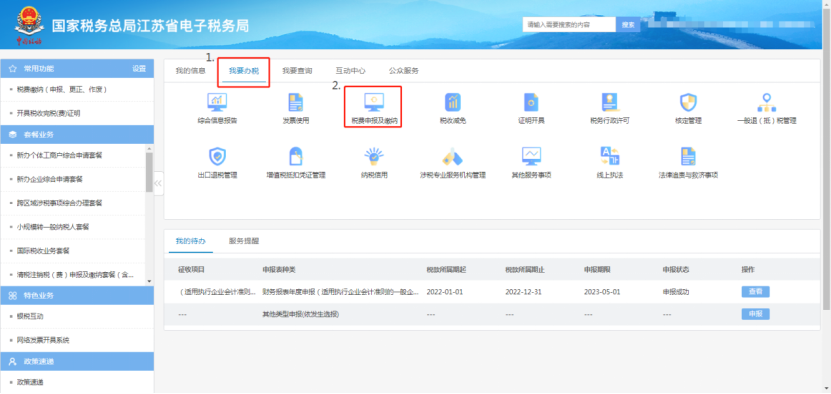Click date 2023-05-01 cell
Screen dimensions: 831x394
point(602,292)
